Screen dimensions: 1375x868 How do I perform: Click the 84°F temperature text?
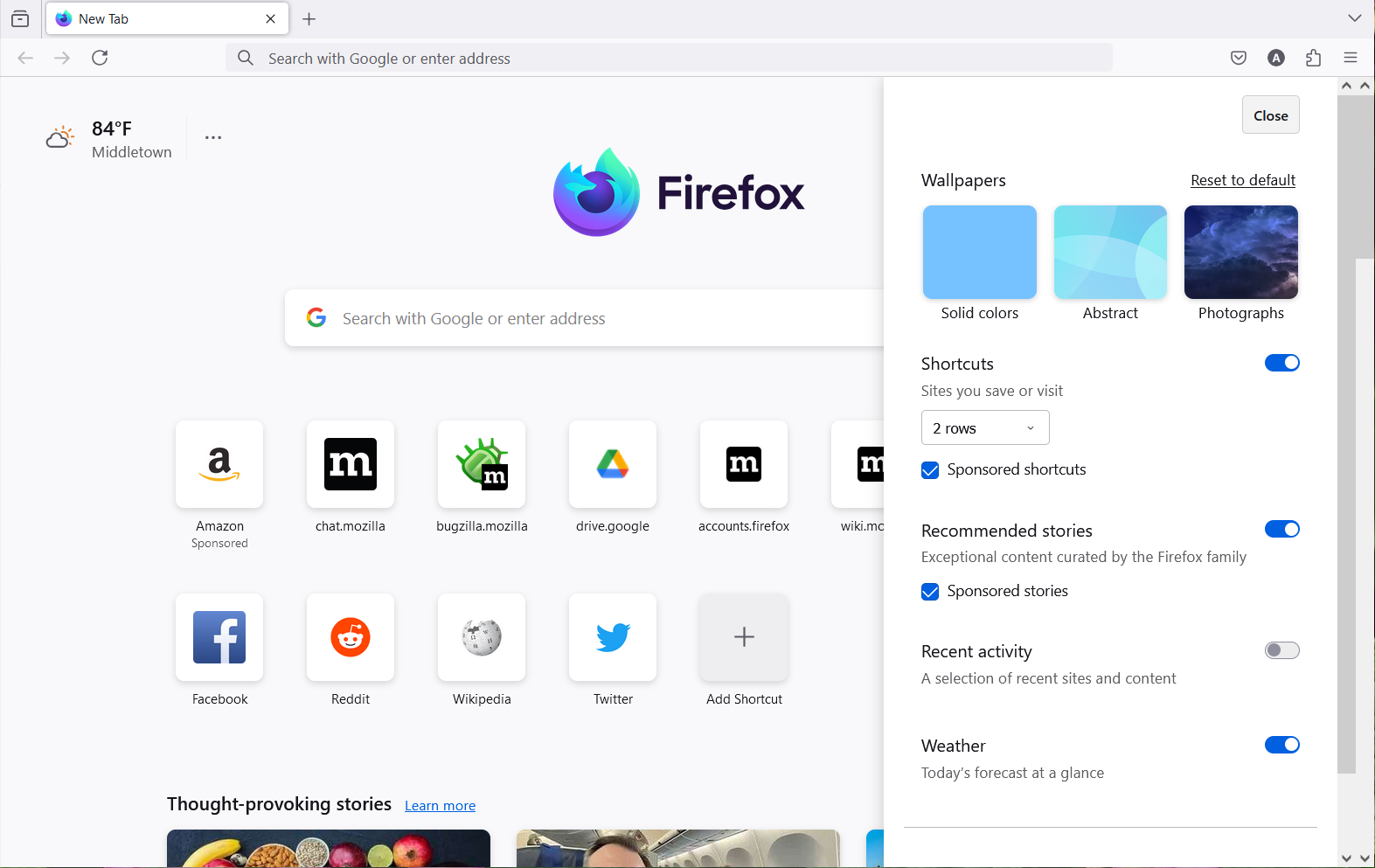pyautogui.click(x=112, y=128)
